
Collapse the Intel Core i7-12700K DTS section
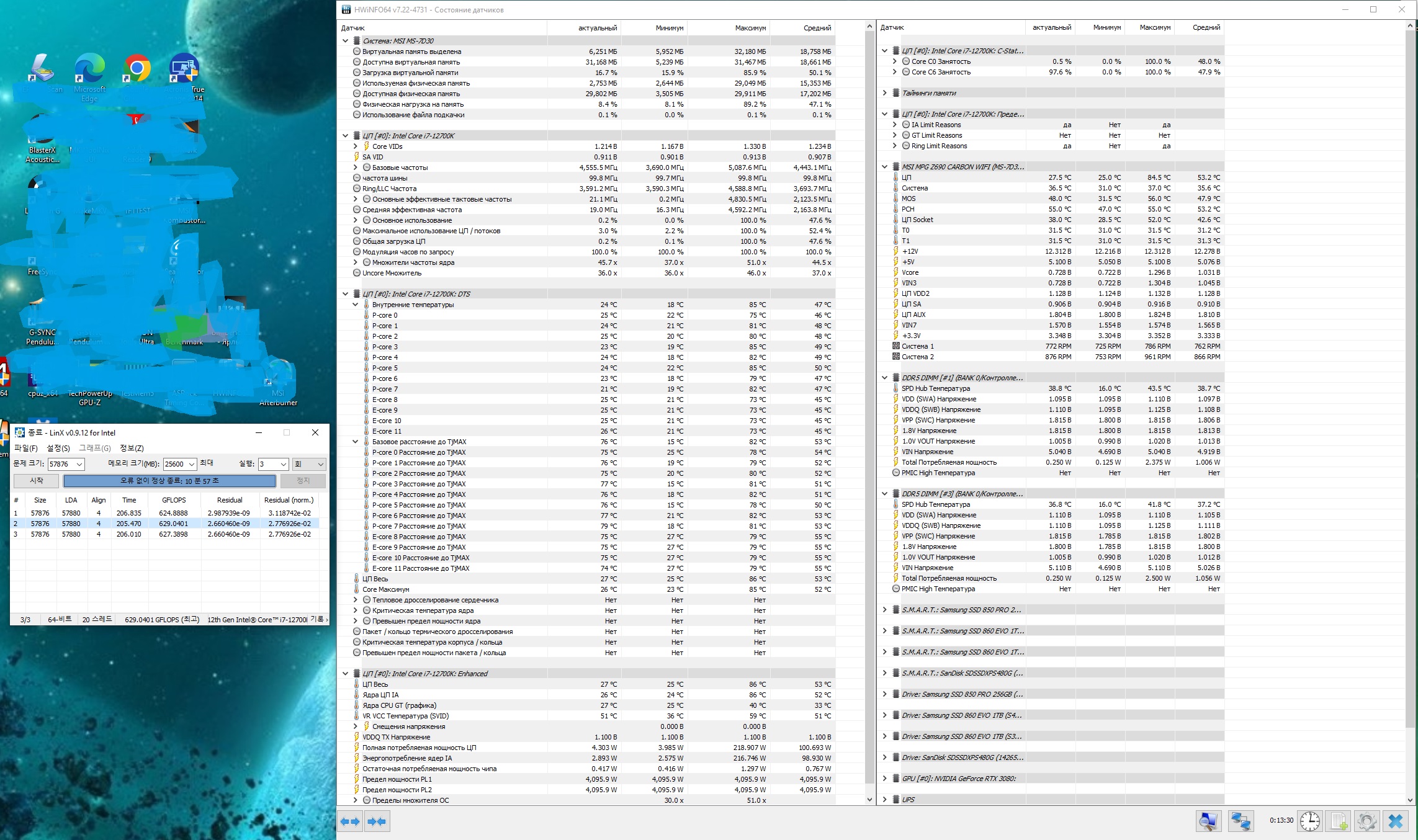pyautogui.click(x=346, y=294)
